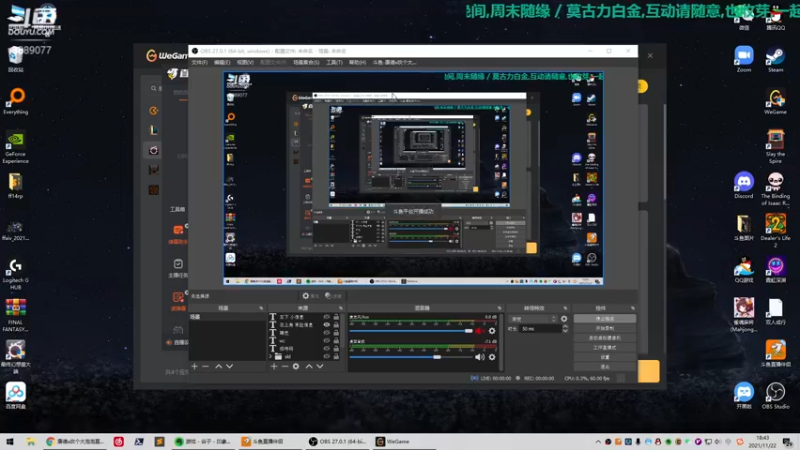This screenshot has height=450, width=800.
Task: Add a new scene with the plus icon
Action: 194,366
